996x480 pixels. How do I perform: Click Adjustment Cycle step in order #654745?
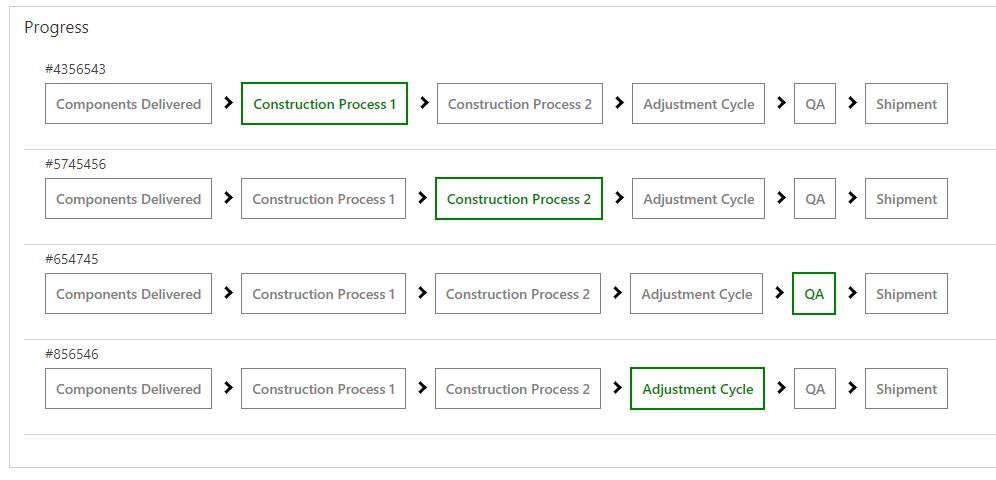[x=696, y=294]
